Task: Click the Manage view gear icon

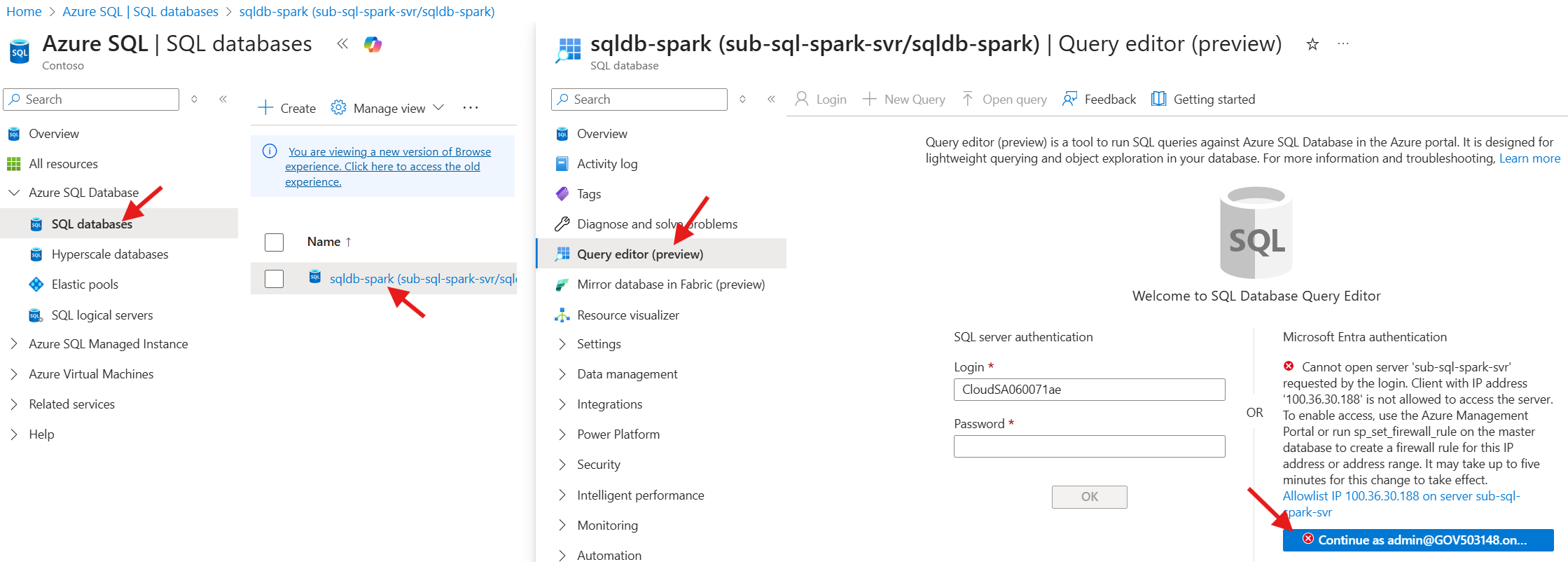Action: [x=339, y=108]
